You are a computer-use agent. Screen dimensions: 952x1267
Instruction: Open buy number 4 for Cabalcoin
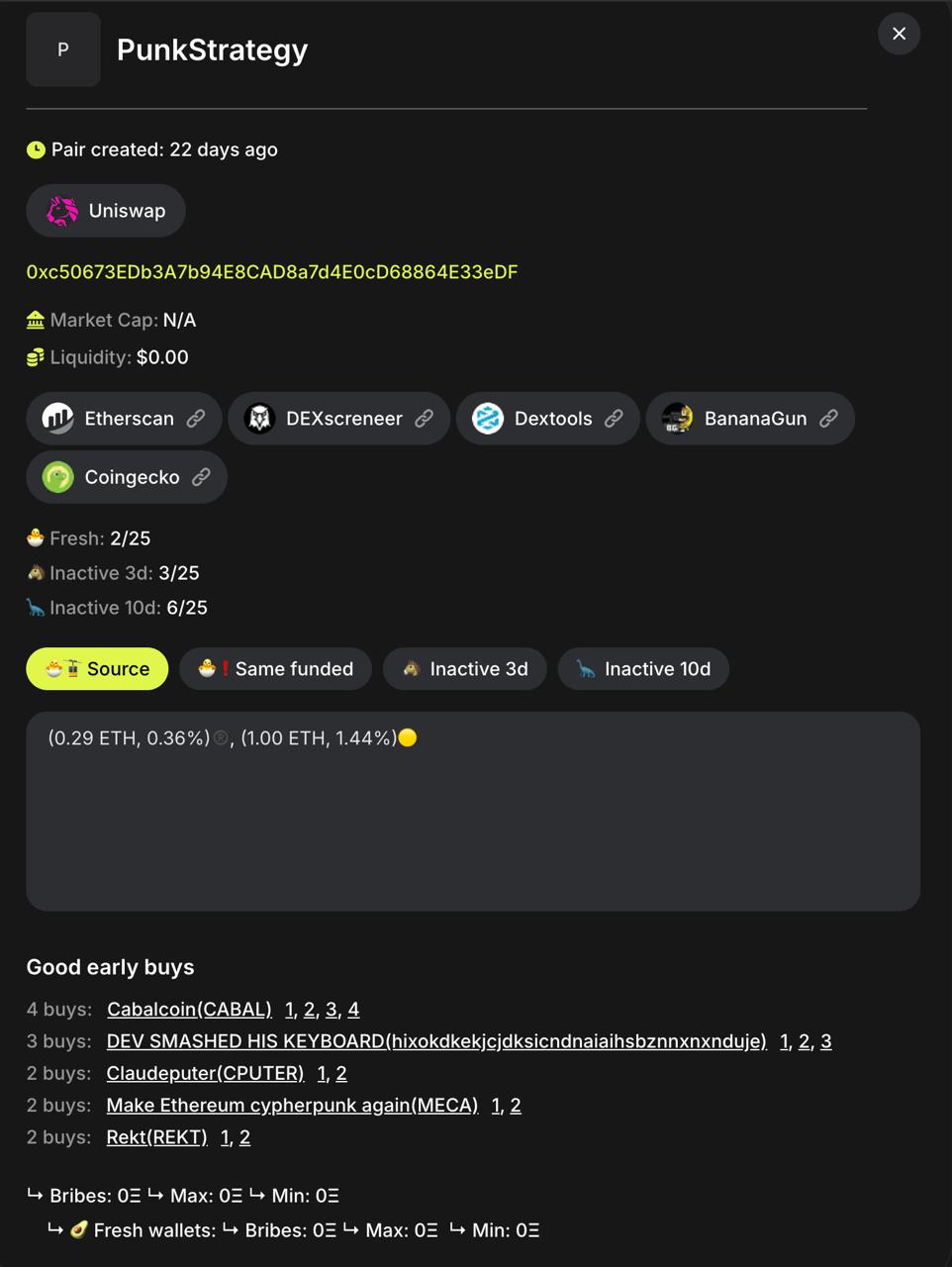(x=353, y=1010)
